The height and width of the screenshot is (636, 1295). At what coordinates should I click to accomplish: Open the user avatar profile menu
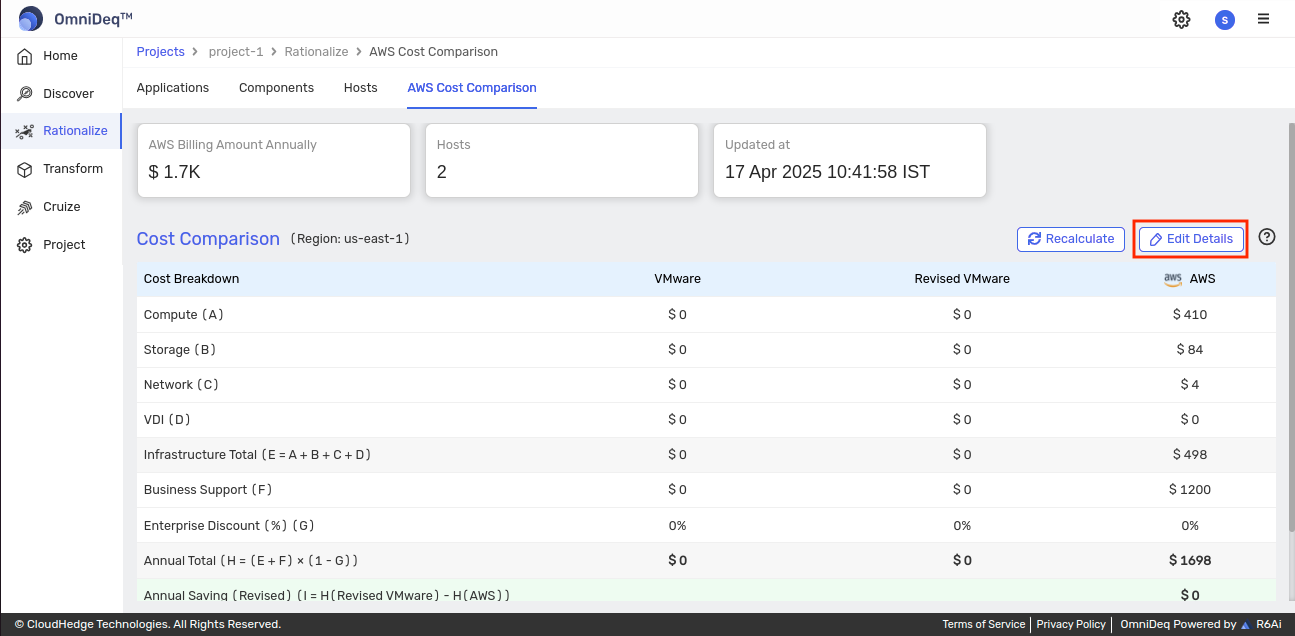pyautogui.click(x=1224, y=19)
